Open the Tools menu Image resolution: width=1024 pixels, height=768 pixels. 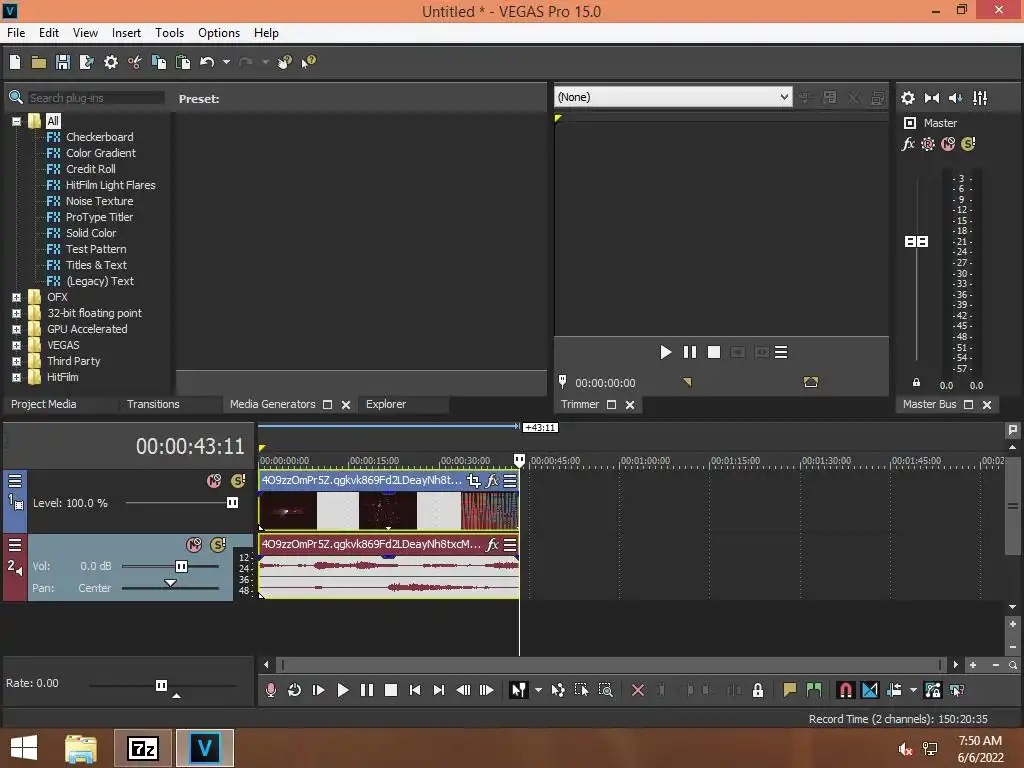169,33
